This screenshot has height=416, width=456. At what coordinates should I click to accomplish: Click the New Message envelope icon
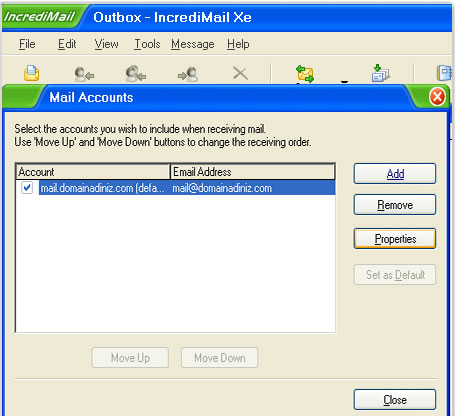31,73
